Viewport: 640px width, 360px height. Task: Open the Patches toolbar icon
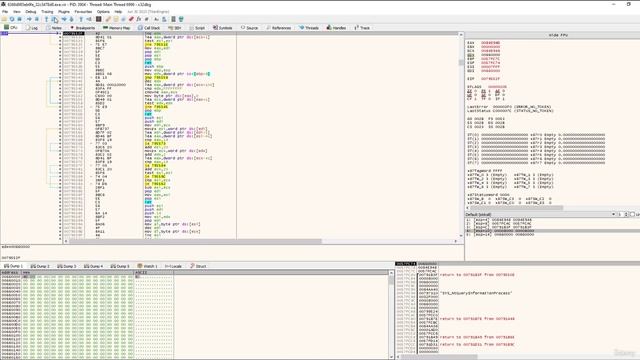[x=108, y=19]
